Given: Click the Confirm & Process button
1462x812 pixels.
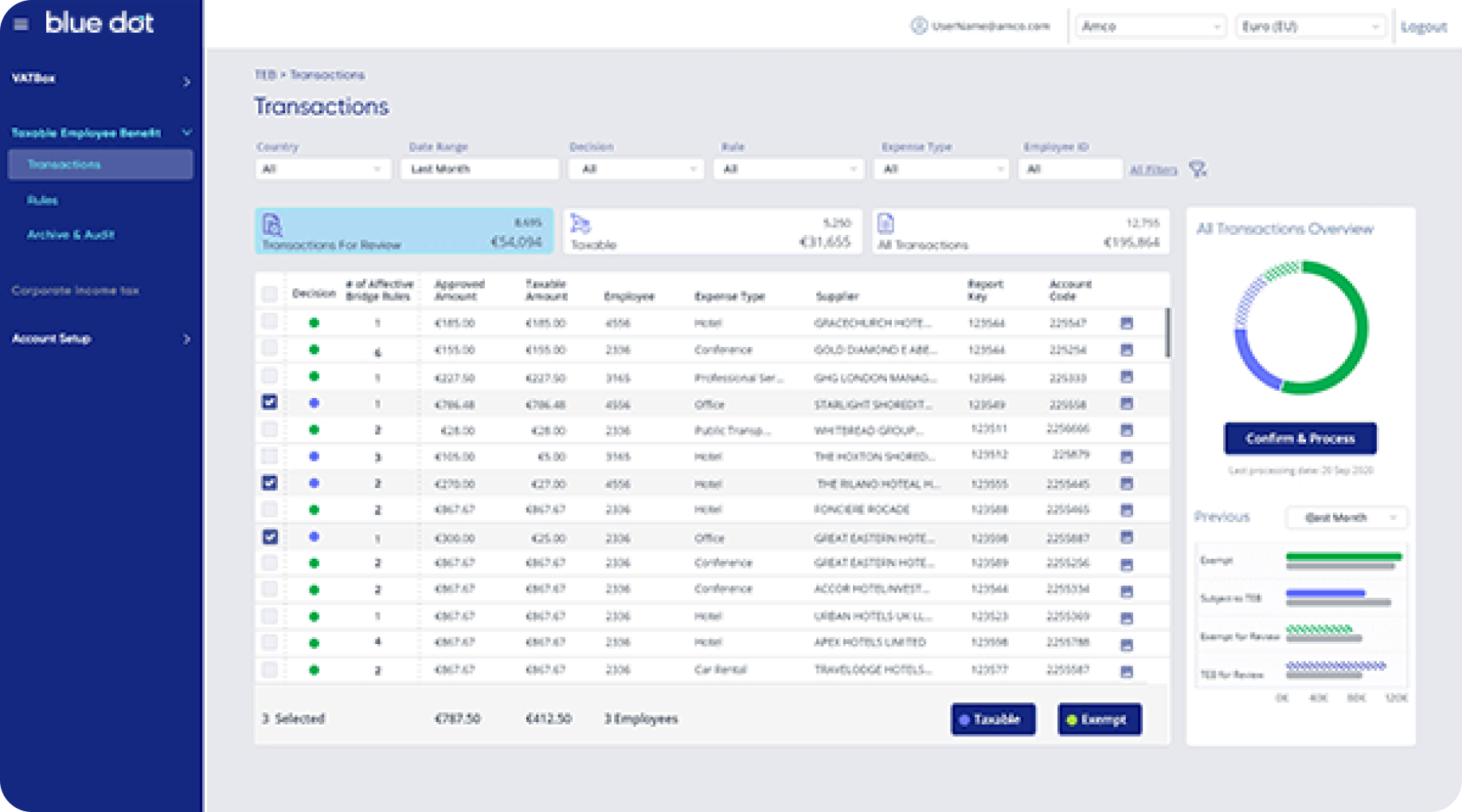Looking at the screenshot, I should (x=1300, y=439).
